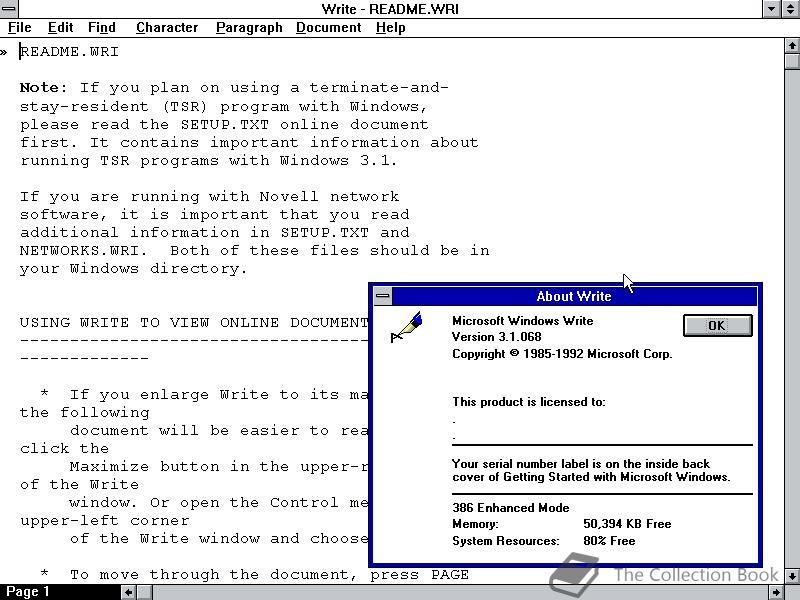
Task: Click the Copyright 1985-1992 Microsoft Corp. line
Action: coord(562,354)
